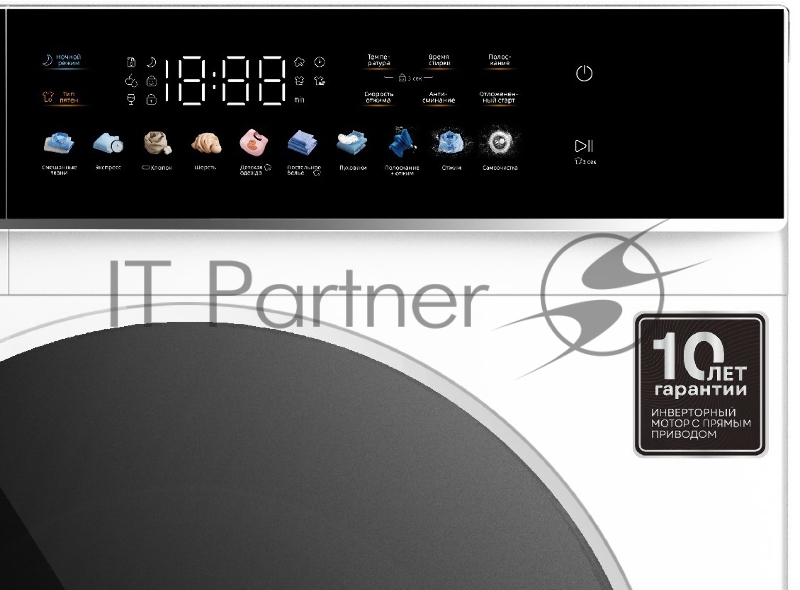The image size is (800, 590).
Task: Tap the start/pause play icon
Action: (584, 146)
